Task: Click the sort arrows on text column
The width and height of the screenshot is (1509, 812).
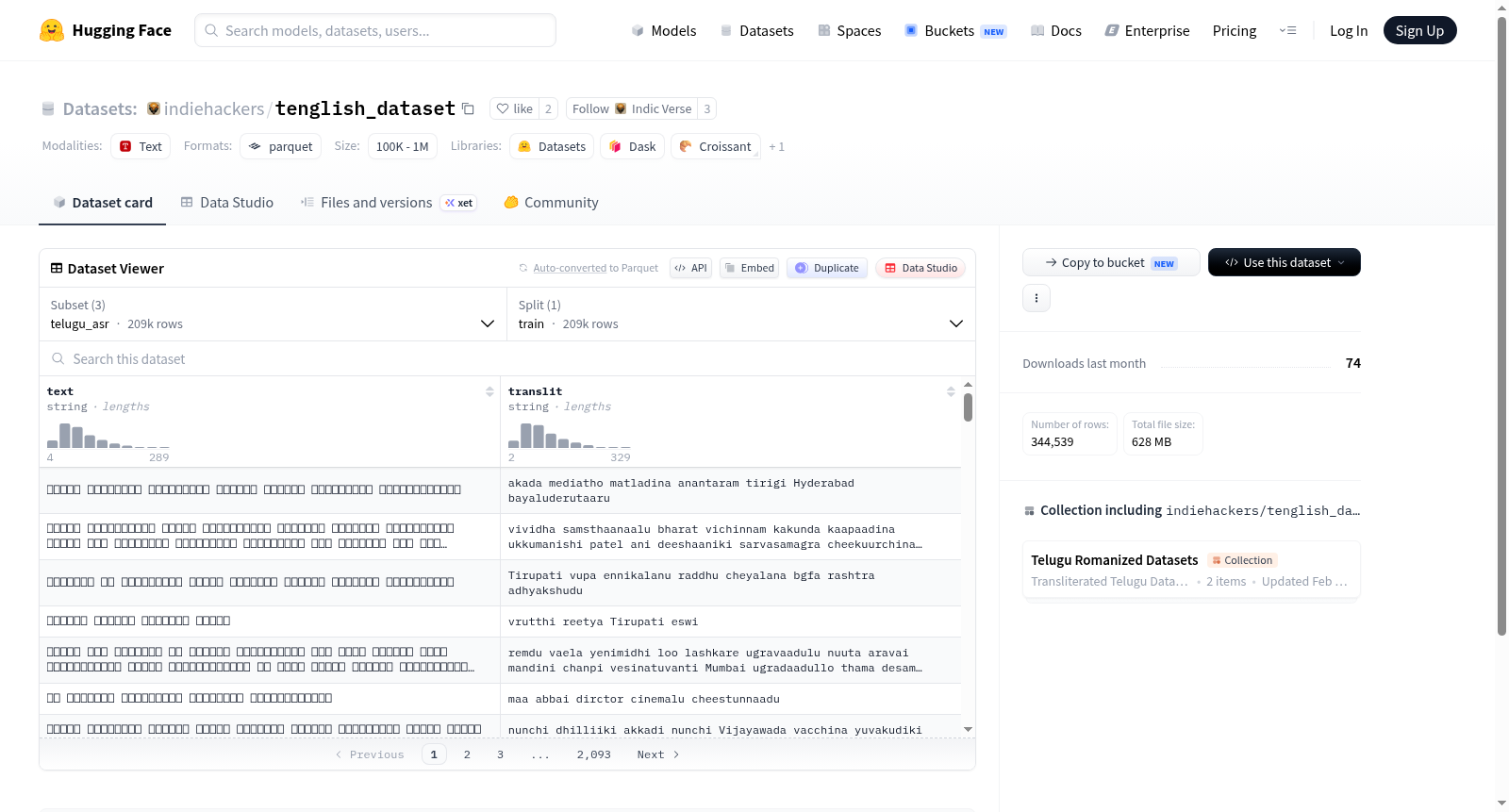Action: pyautogui.click(x=489, y=391)
